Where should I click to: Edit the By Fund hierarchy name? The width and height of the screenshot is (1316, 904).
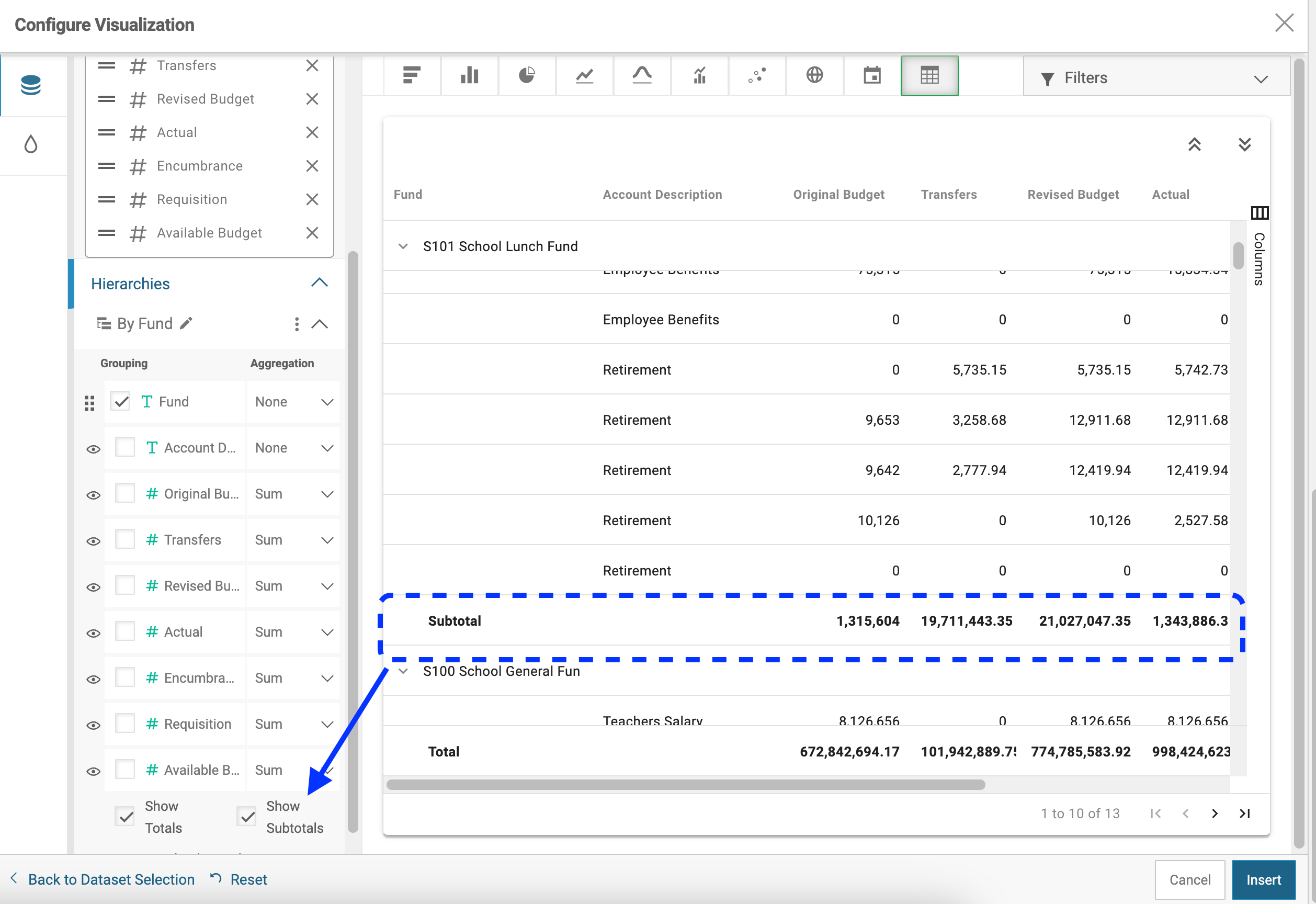(x=186, y=323)
